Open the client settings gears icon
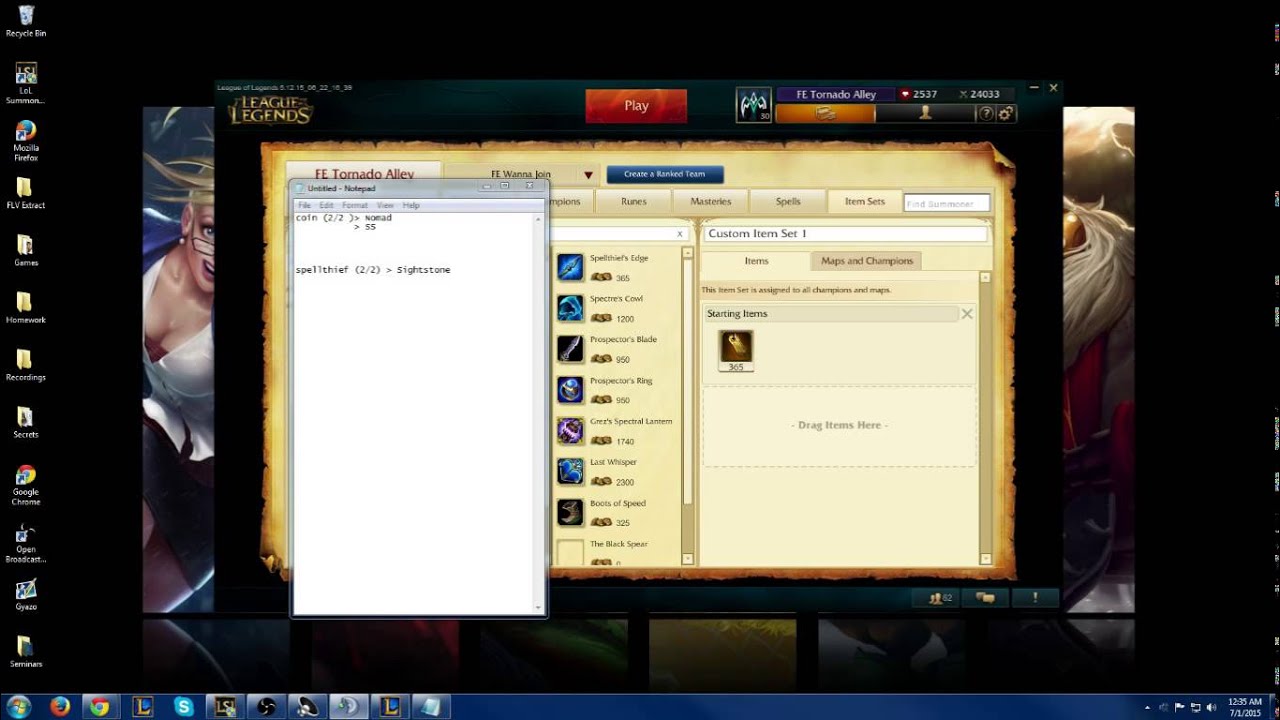Screen dimensions: 1280x720 click(1006, 114)
